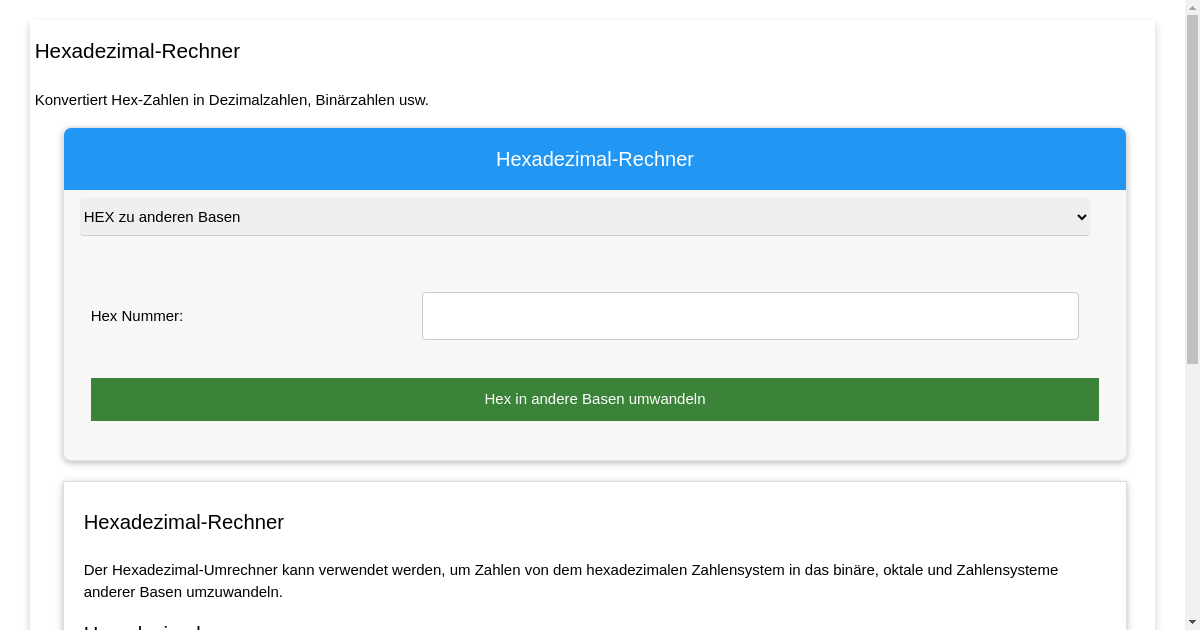Click the 'Hex Nummer:' label
This screenshot has height=630, width=1200.
137,316
